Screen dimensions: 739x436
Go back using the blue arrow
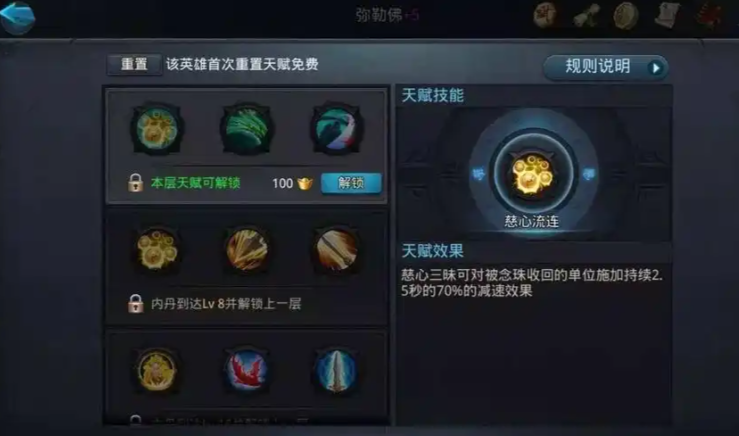point(18,17)
